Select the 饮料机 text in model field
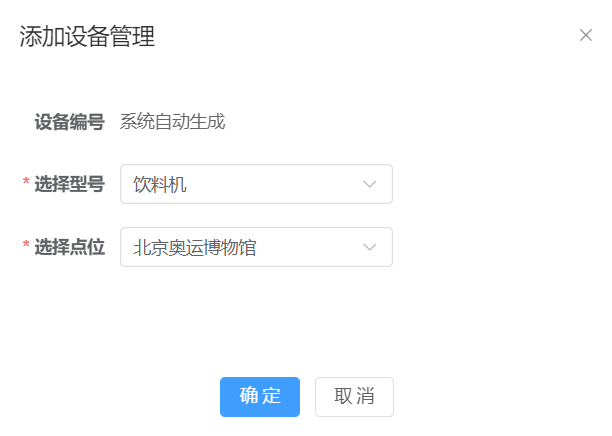612x436 pixels. pos(160,184)
